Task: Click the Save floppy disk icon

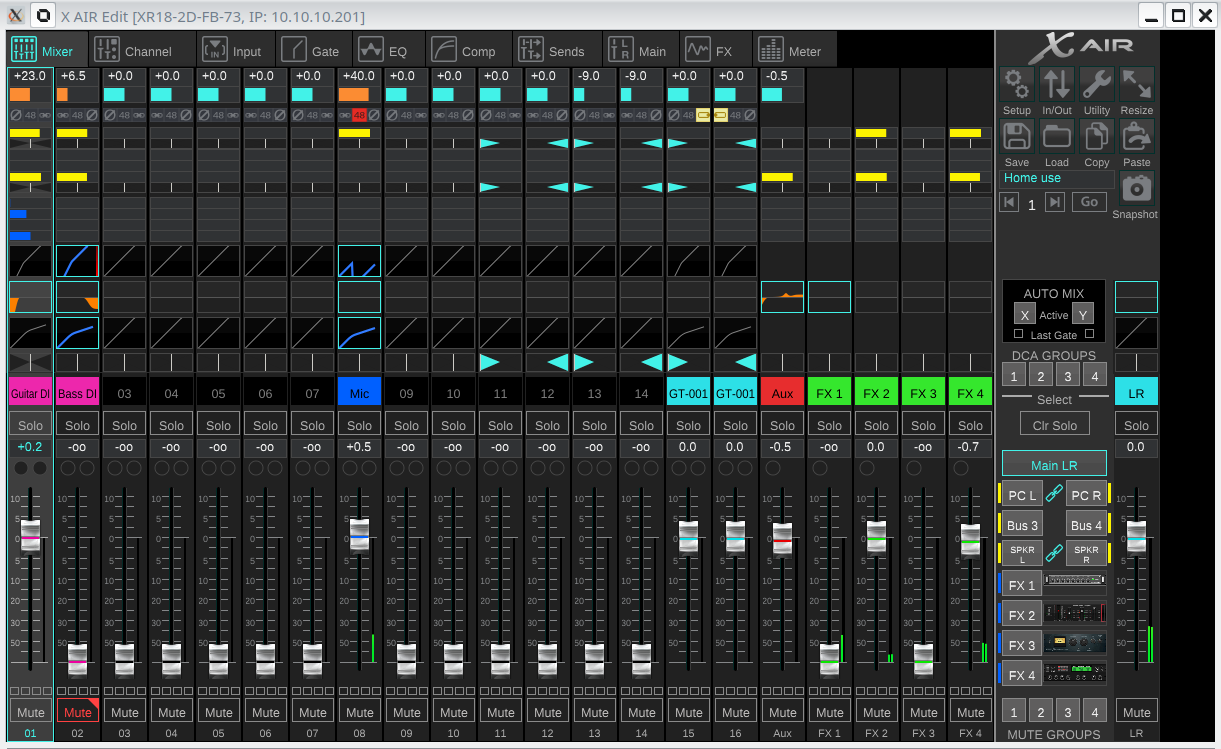Action: tap(1017, 136)
